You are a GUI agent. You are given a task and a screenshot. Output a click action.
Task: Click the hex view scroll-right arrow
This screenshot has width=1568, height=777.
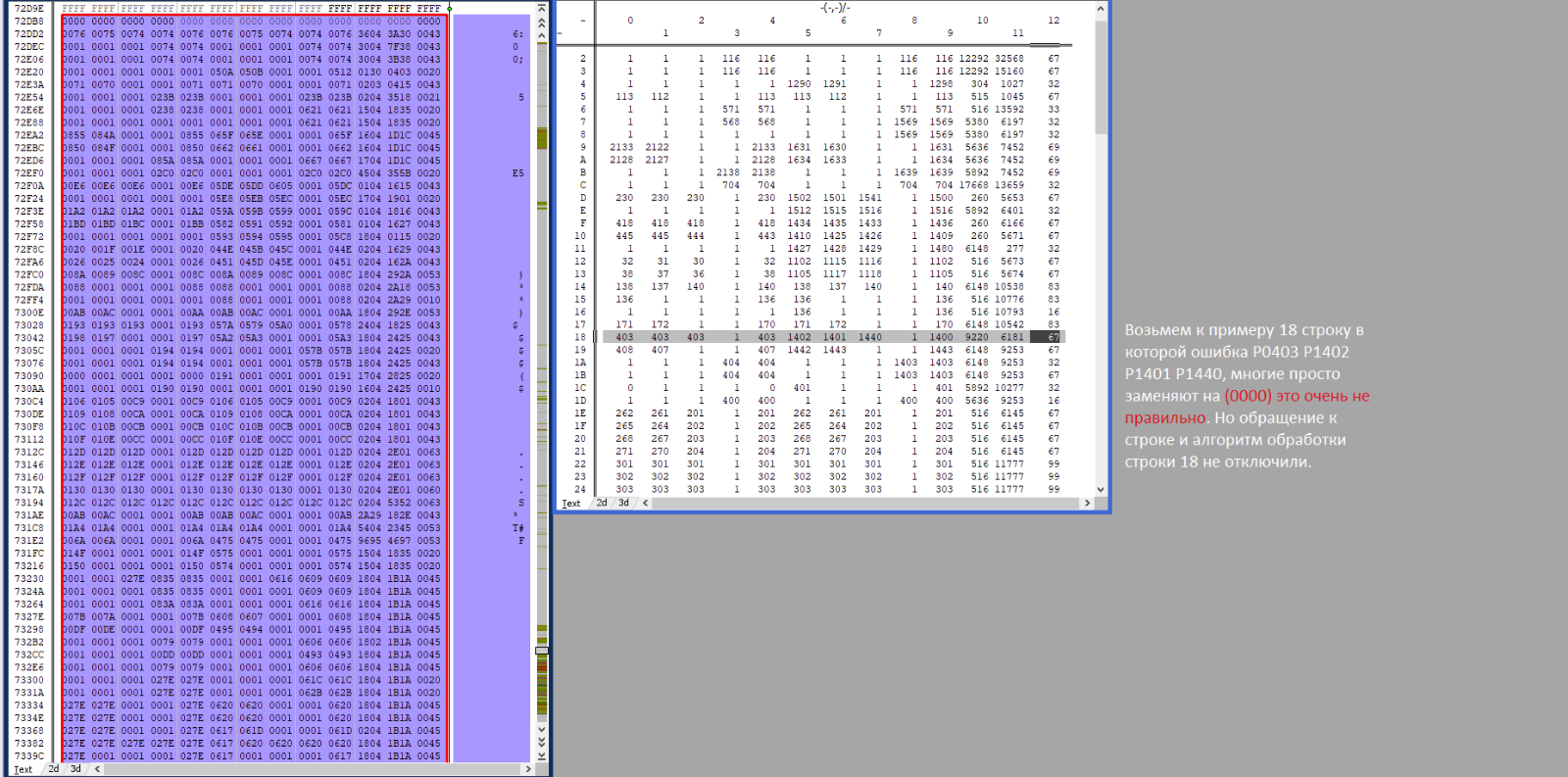click(528, 769)
